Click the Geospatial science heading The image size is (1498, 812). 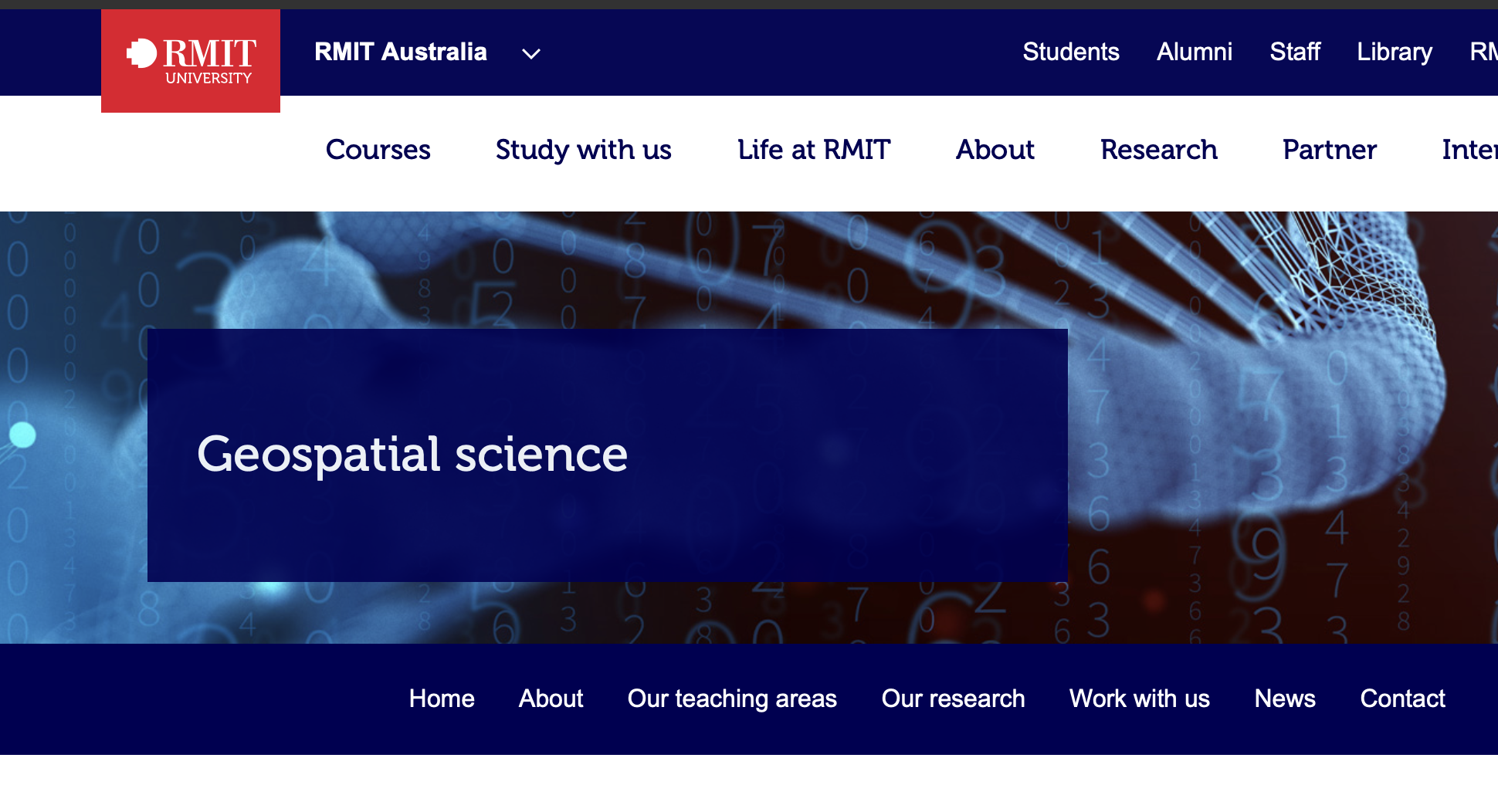[412, 455]
